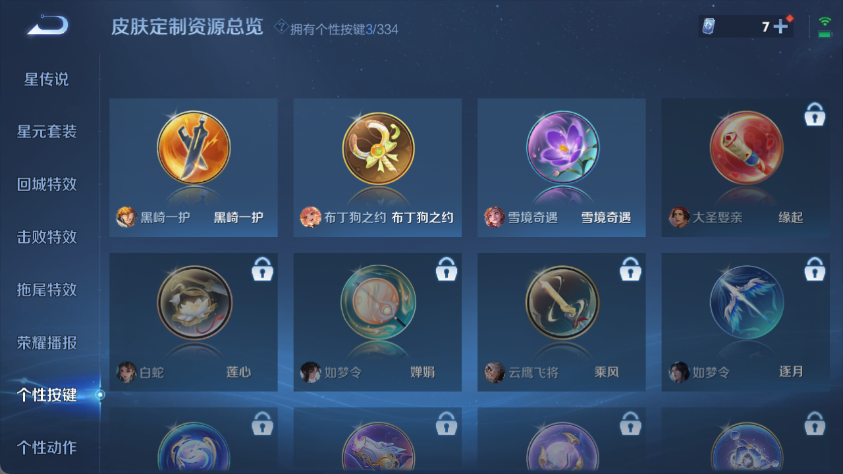This screenshot has height=474, width=843.
Task: Select the 拖尾特效 sidebar item
Action: pyautogui.click(x=47, y=290)
